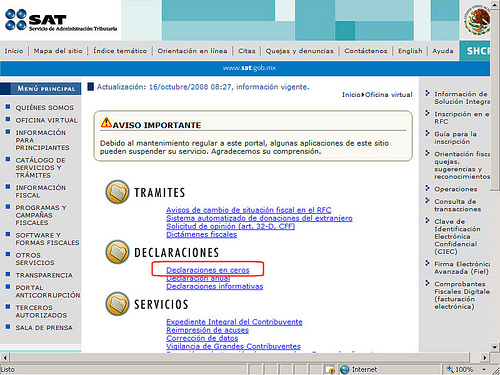Open the Inicio nav item
The width and height of the screenshot is (500, 375).
(x=14, y=51)
